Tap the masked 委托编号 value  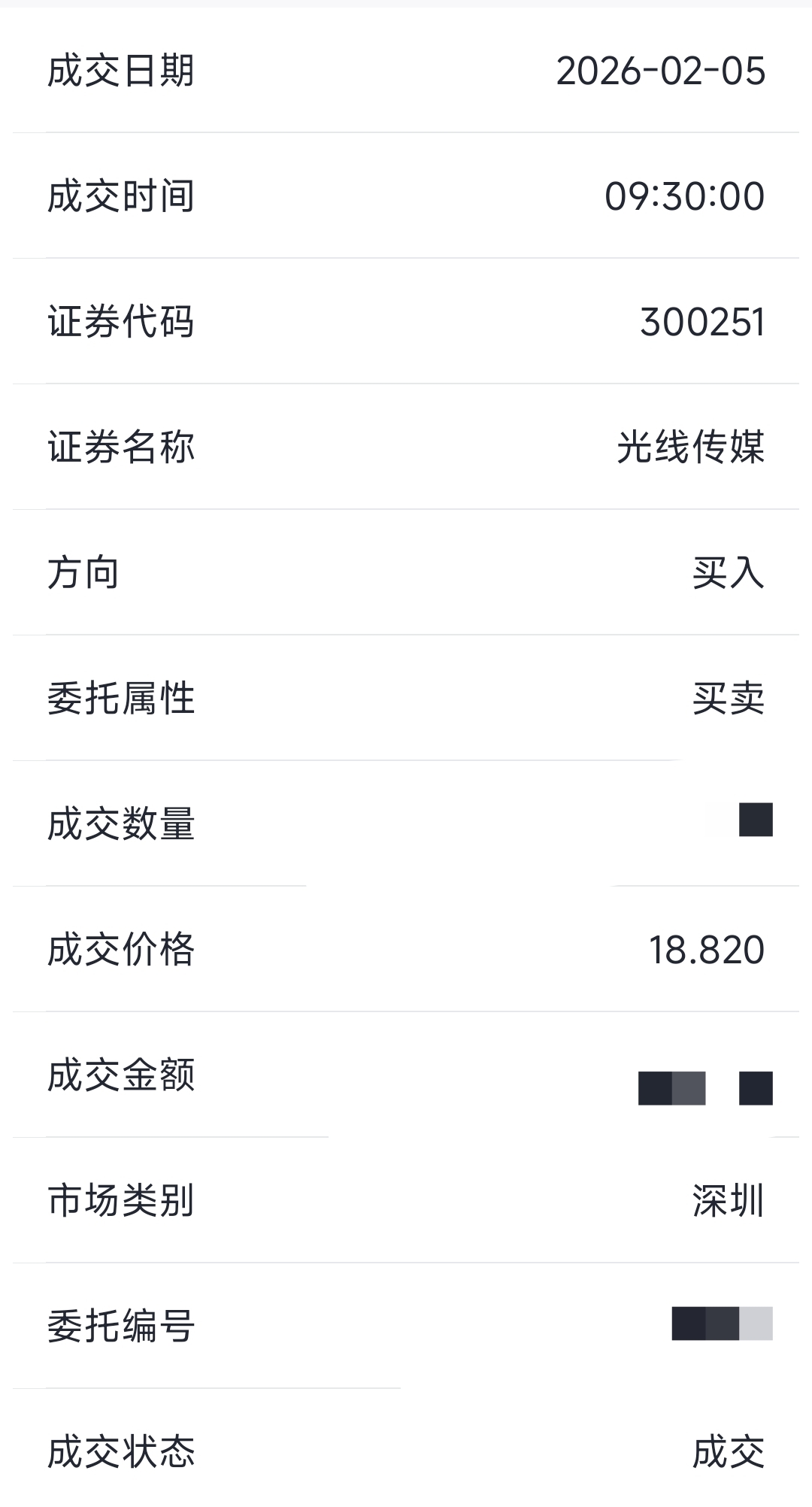pos(722,1324)
